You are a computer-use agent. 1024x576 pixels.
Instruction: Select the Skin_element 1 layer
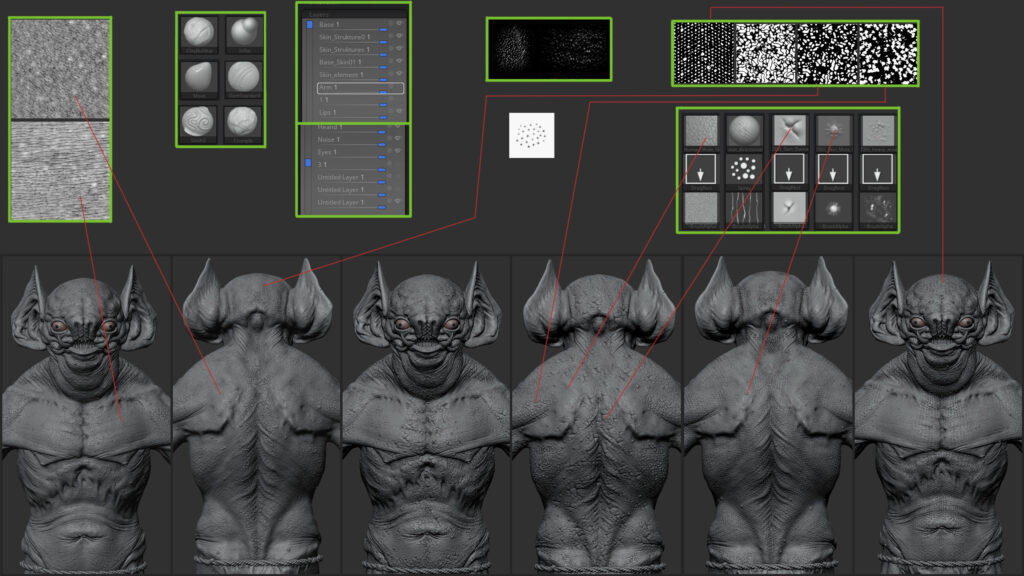(x=360, y=74)
